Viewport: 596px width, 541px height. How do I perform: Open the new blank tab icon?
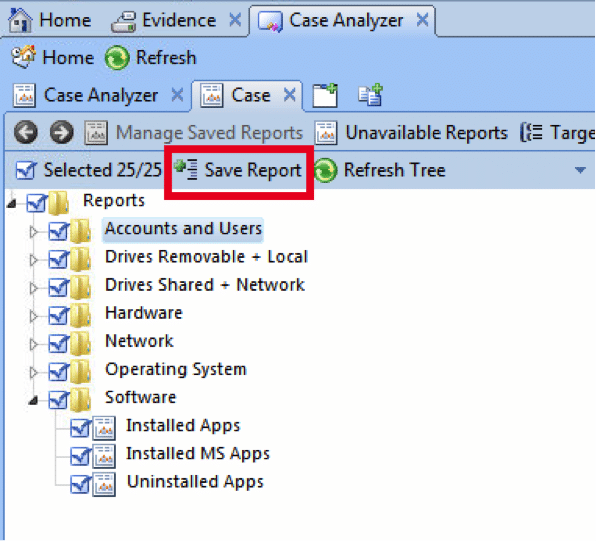tap(325, 95)
